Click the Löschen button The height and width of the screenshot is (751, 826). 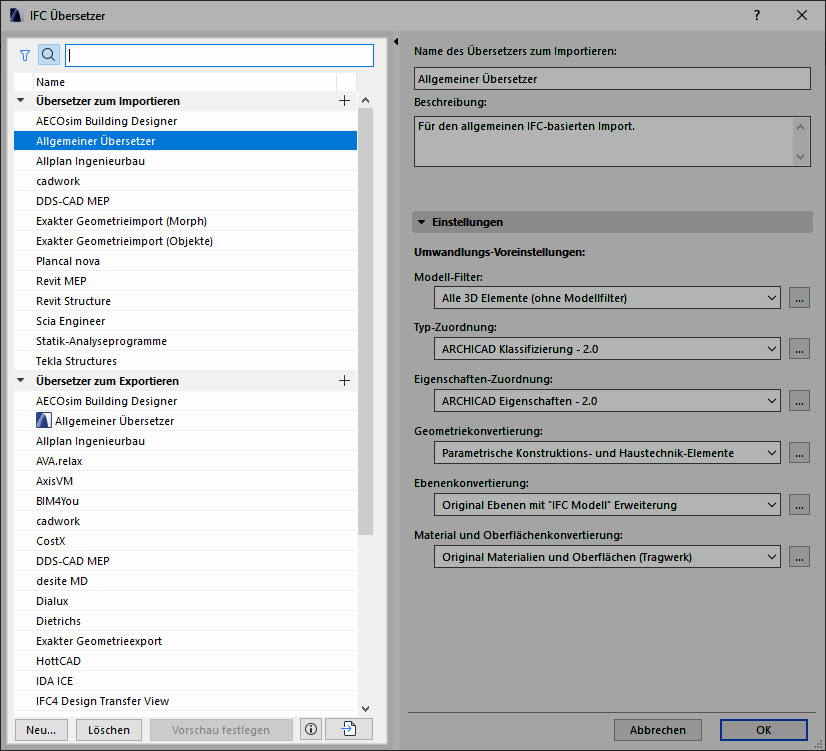coord(109,730)
